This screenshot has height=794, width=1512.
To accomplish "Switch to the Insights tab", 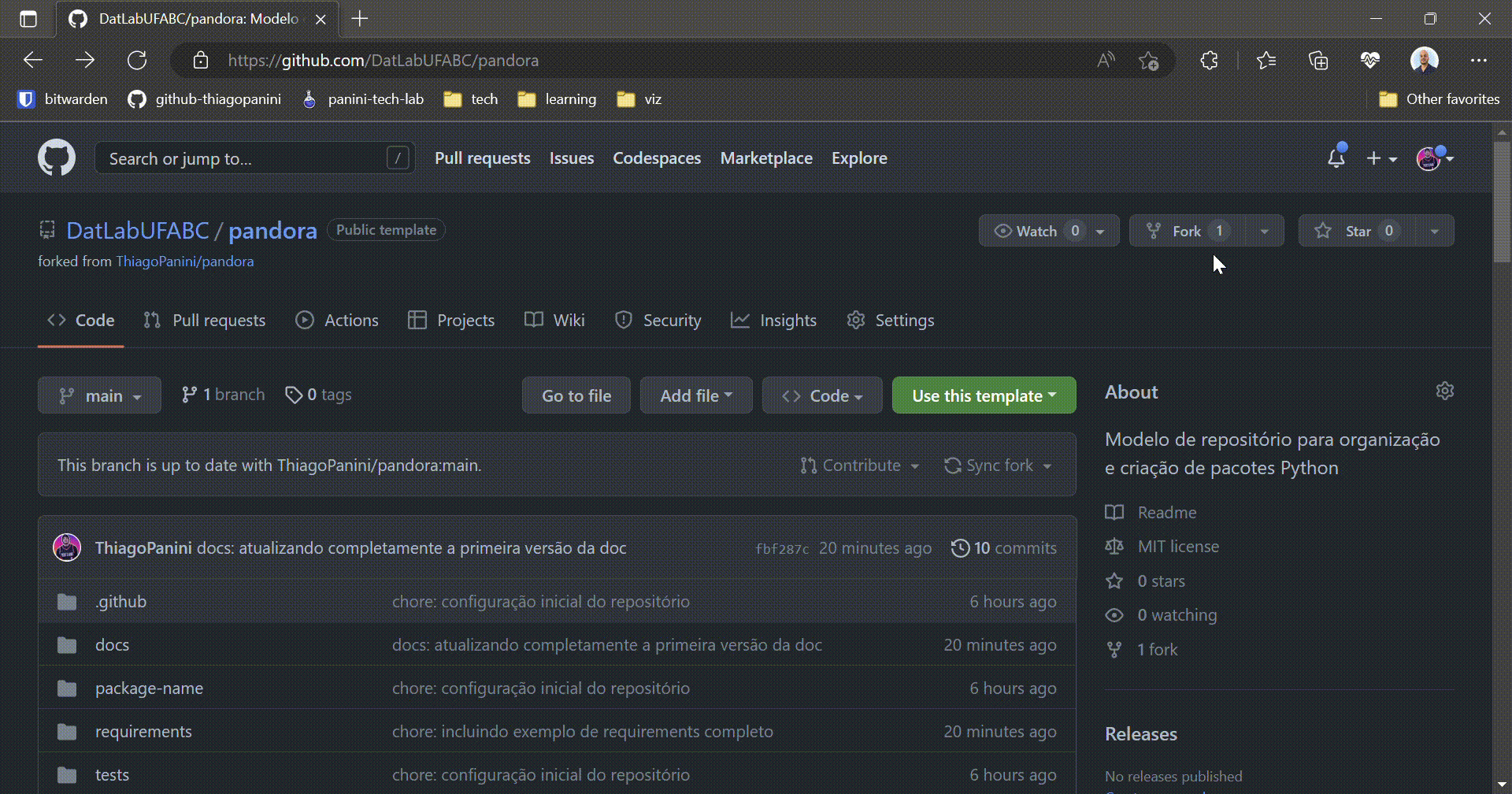I will pos(774,321).
